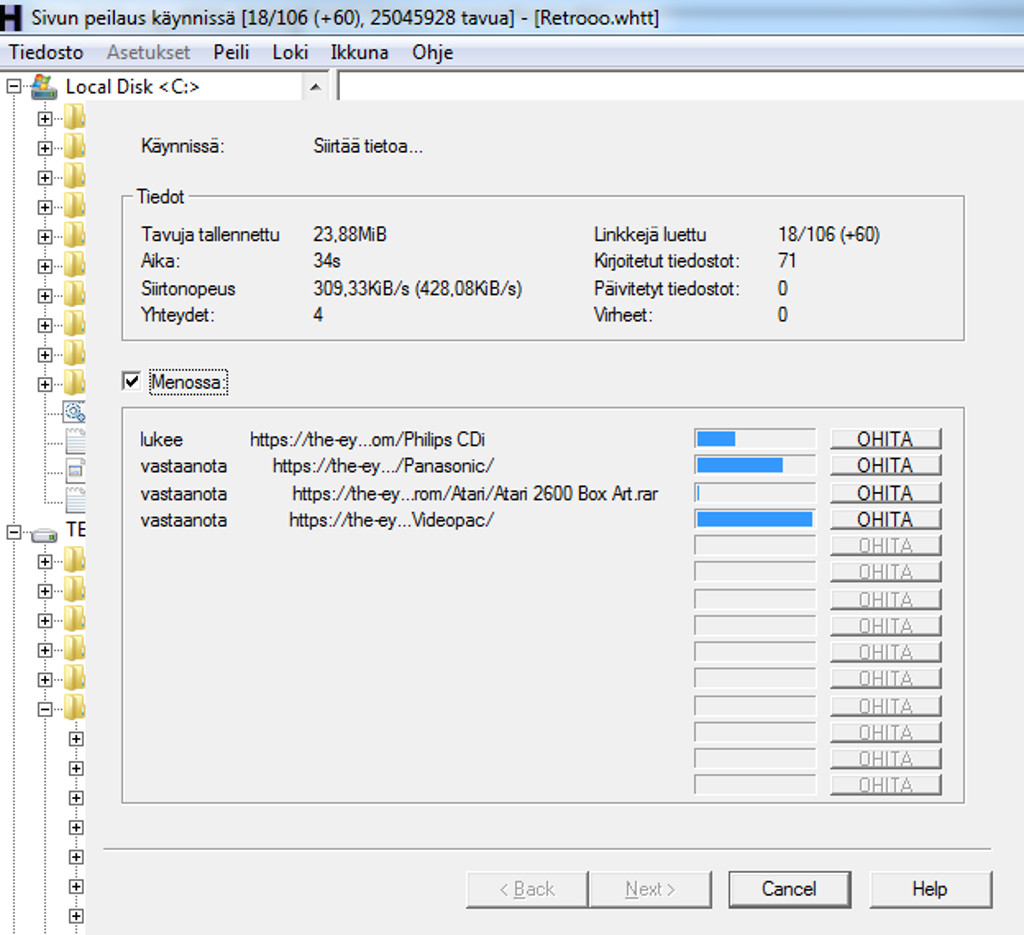Open the Loki menu
The height and width of the screenshot is (935, 1024).
pos(290,52)
